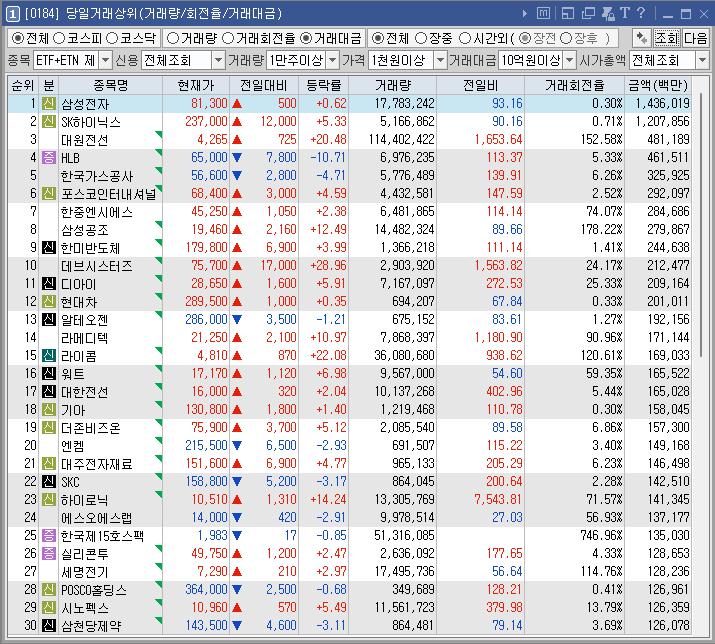Select the 장전 radio button
Screen dimensions: 715x644
[524, 38]
